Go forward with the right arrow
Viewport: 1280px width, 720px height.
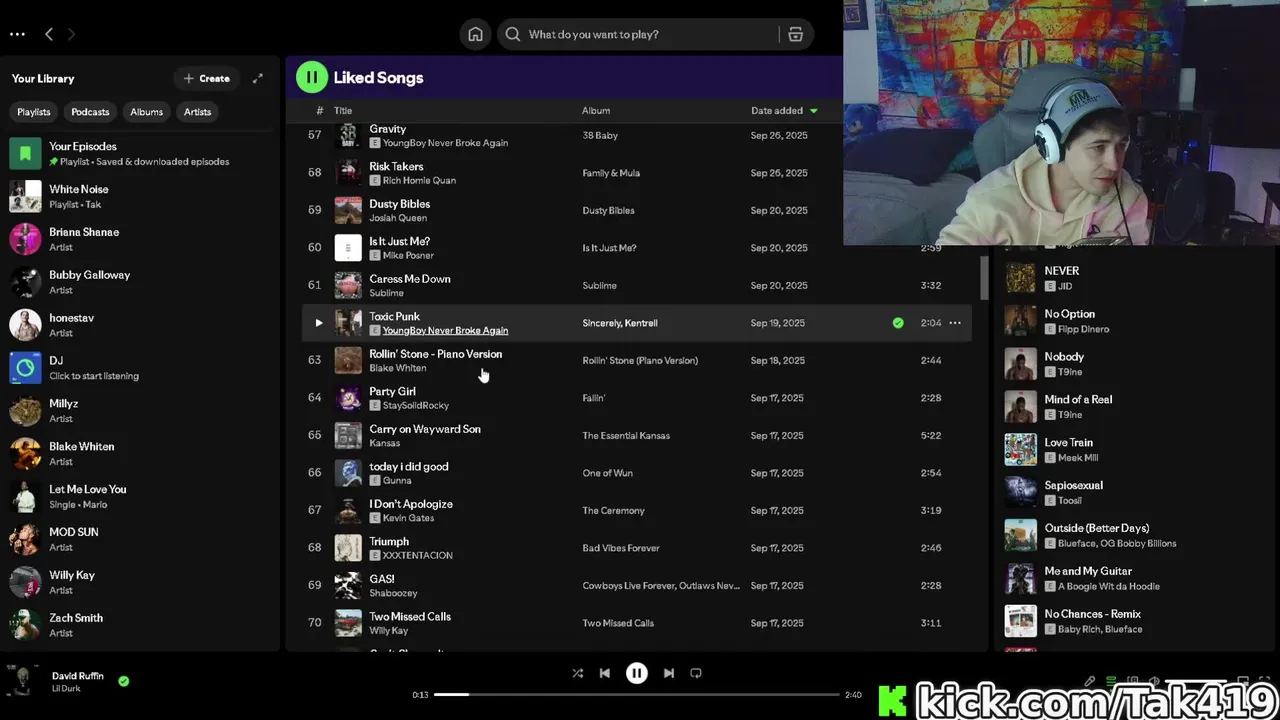71,34
